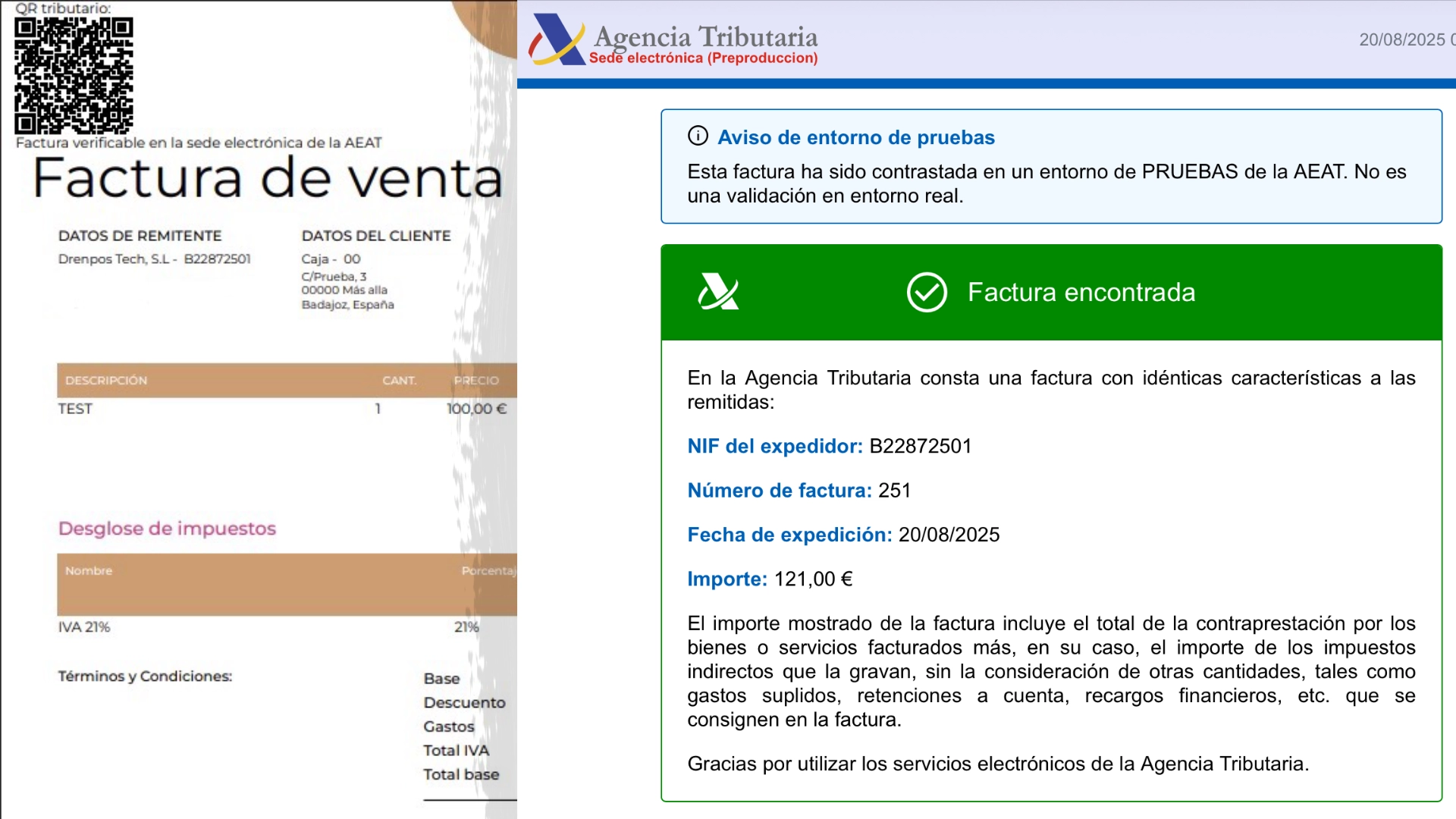1456x819 pixels.
Task: Click 'Aviso de entorno de pruebas' title
Action: click(x=856, y=137)
